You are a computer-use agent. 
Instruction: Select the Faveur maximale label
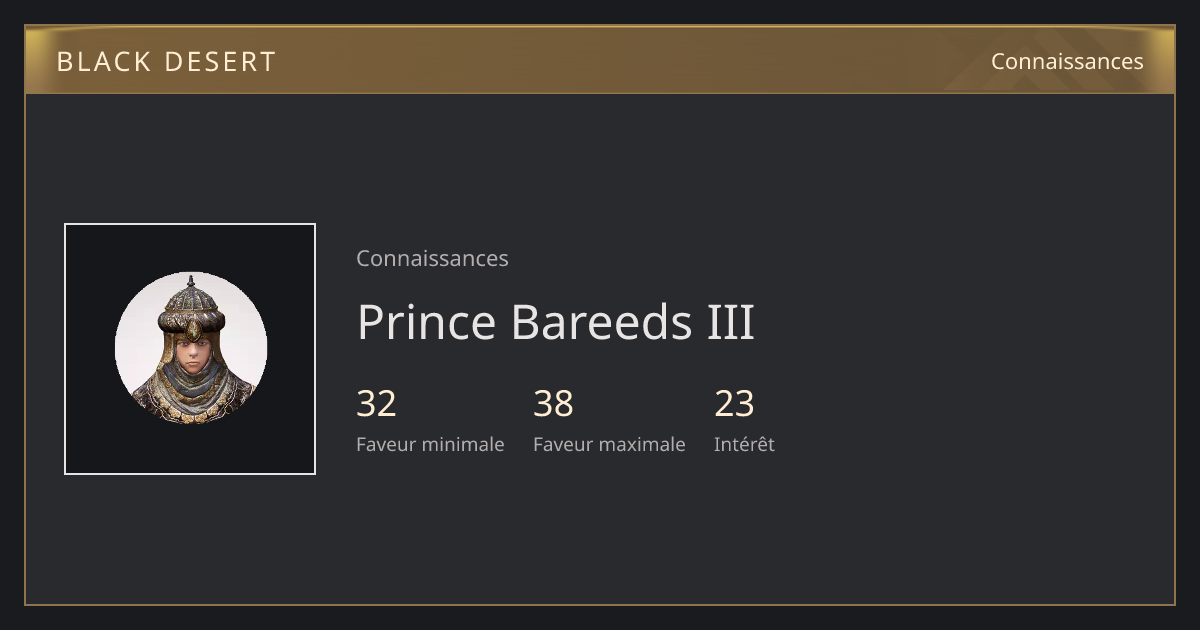pyautogui.click(x=609, y=444)
